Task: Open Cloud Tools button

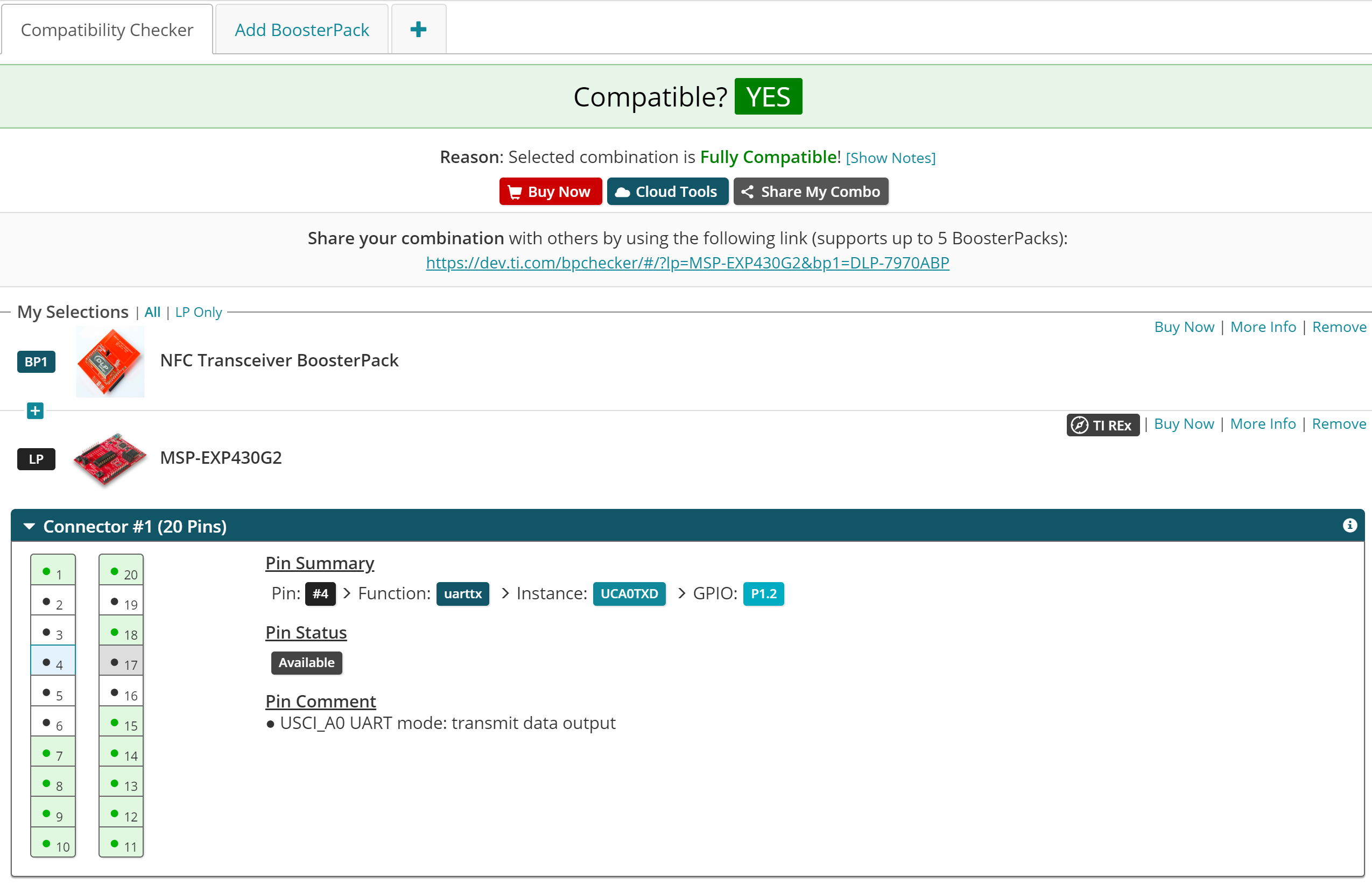Action: [667, 192]
